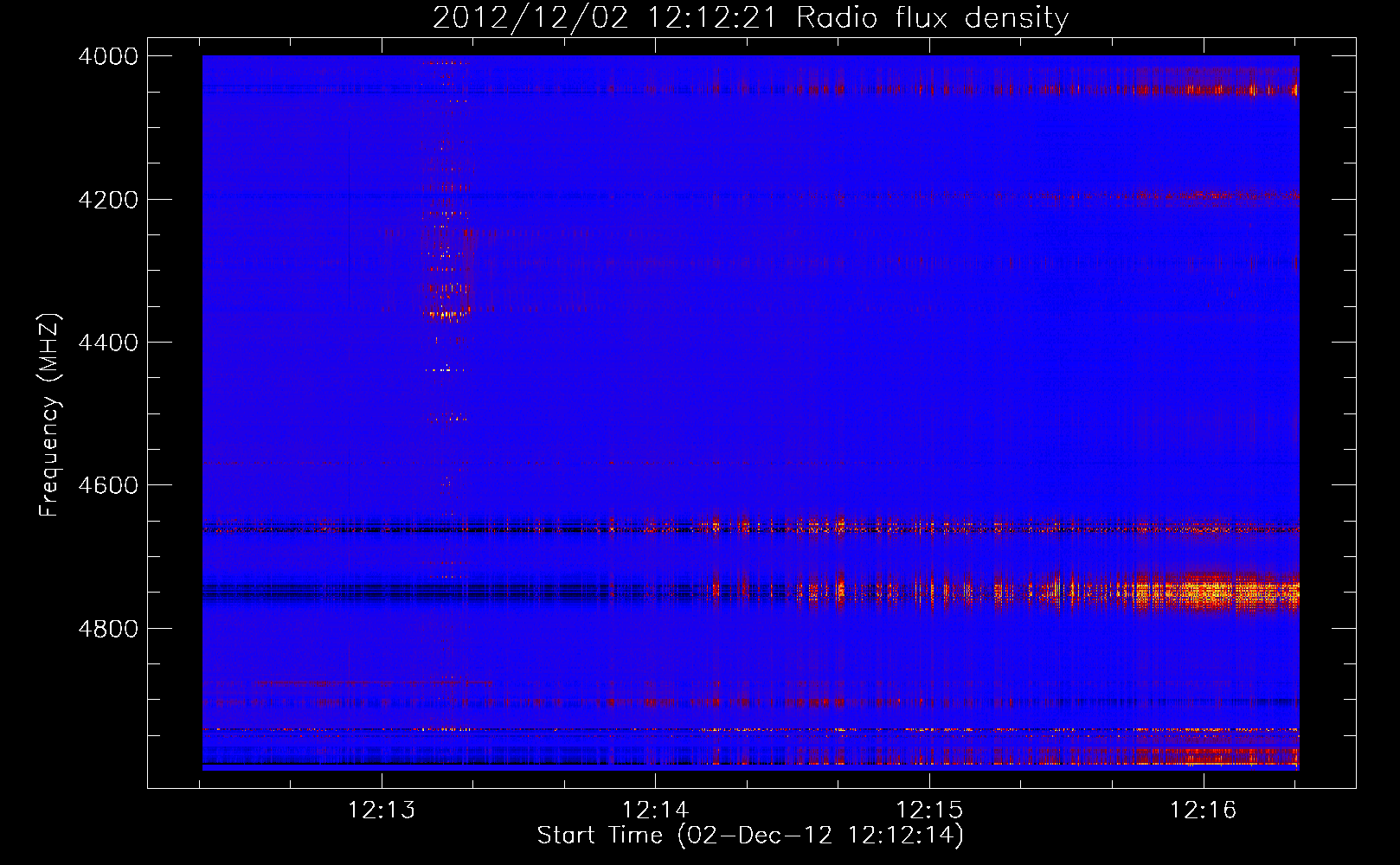Screen dimensions: 1400x865
Task: Click the 12:15 time tick label
Action: [x=929, y=811]
